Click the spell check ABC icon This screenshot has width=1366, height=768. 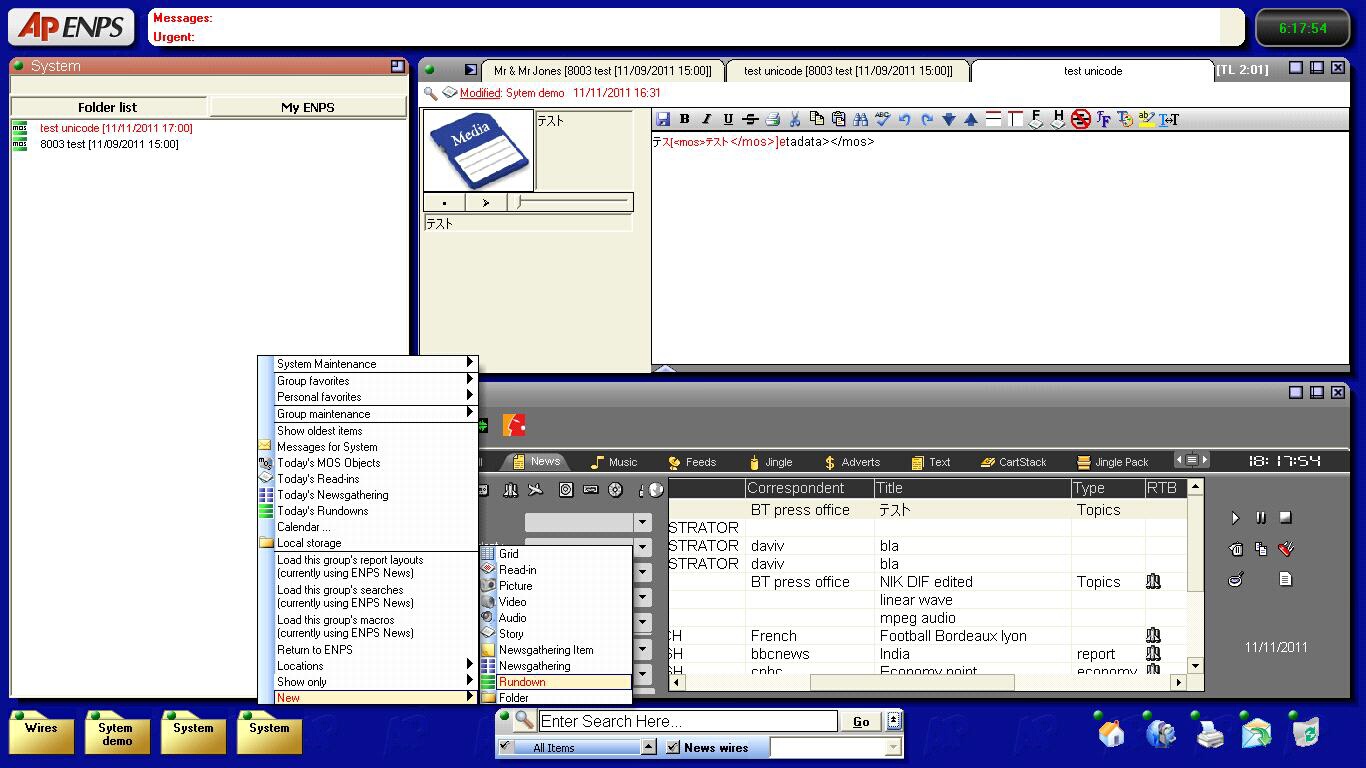(882, 119)
